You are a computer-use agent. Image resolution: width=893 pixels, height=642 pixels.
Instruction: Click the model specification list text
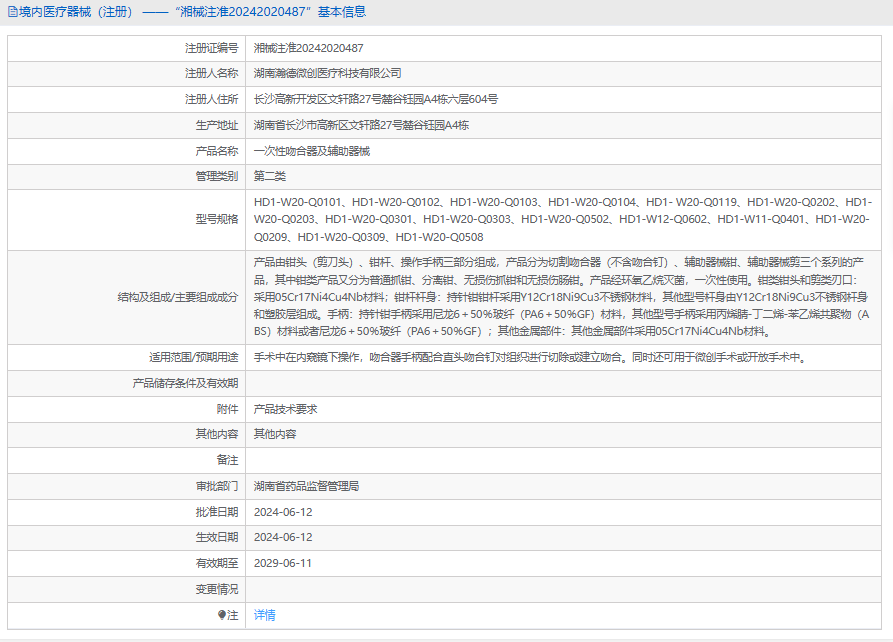pyautogui.click(x=562, y=219)
